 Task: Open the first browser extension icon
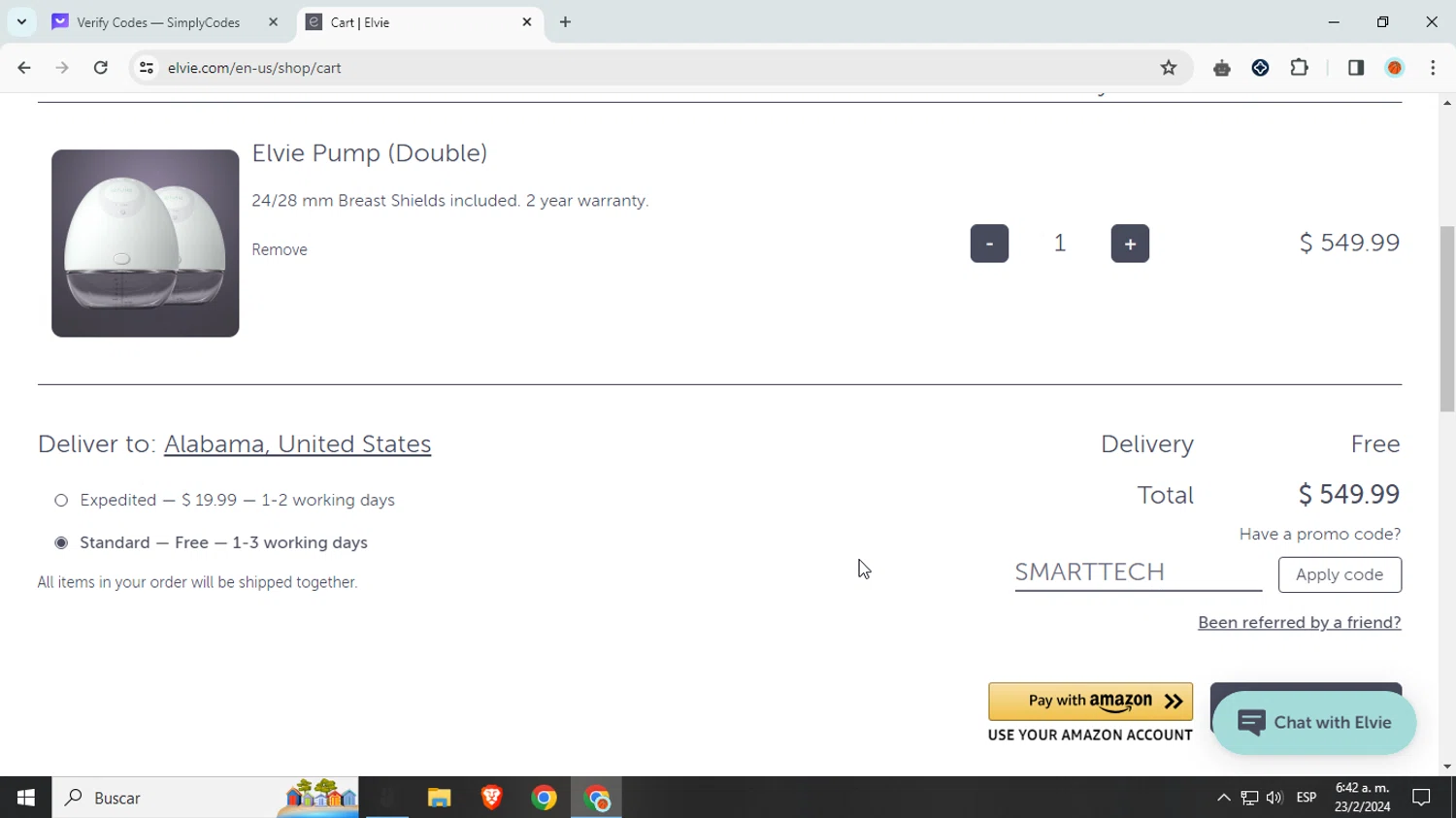coord(1222,68)
